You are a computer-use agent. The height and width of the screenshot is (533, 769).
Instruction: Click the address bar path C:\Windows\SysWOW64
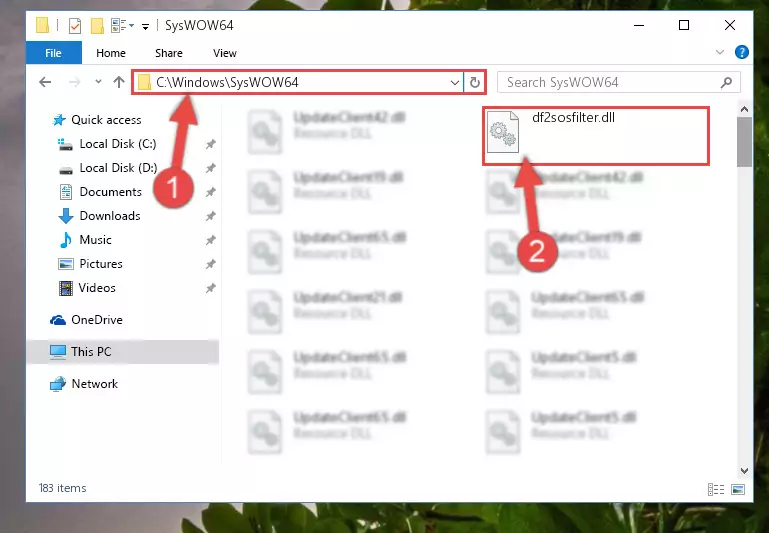[x=227, y=82]
